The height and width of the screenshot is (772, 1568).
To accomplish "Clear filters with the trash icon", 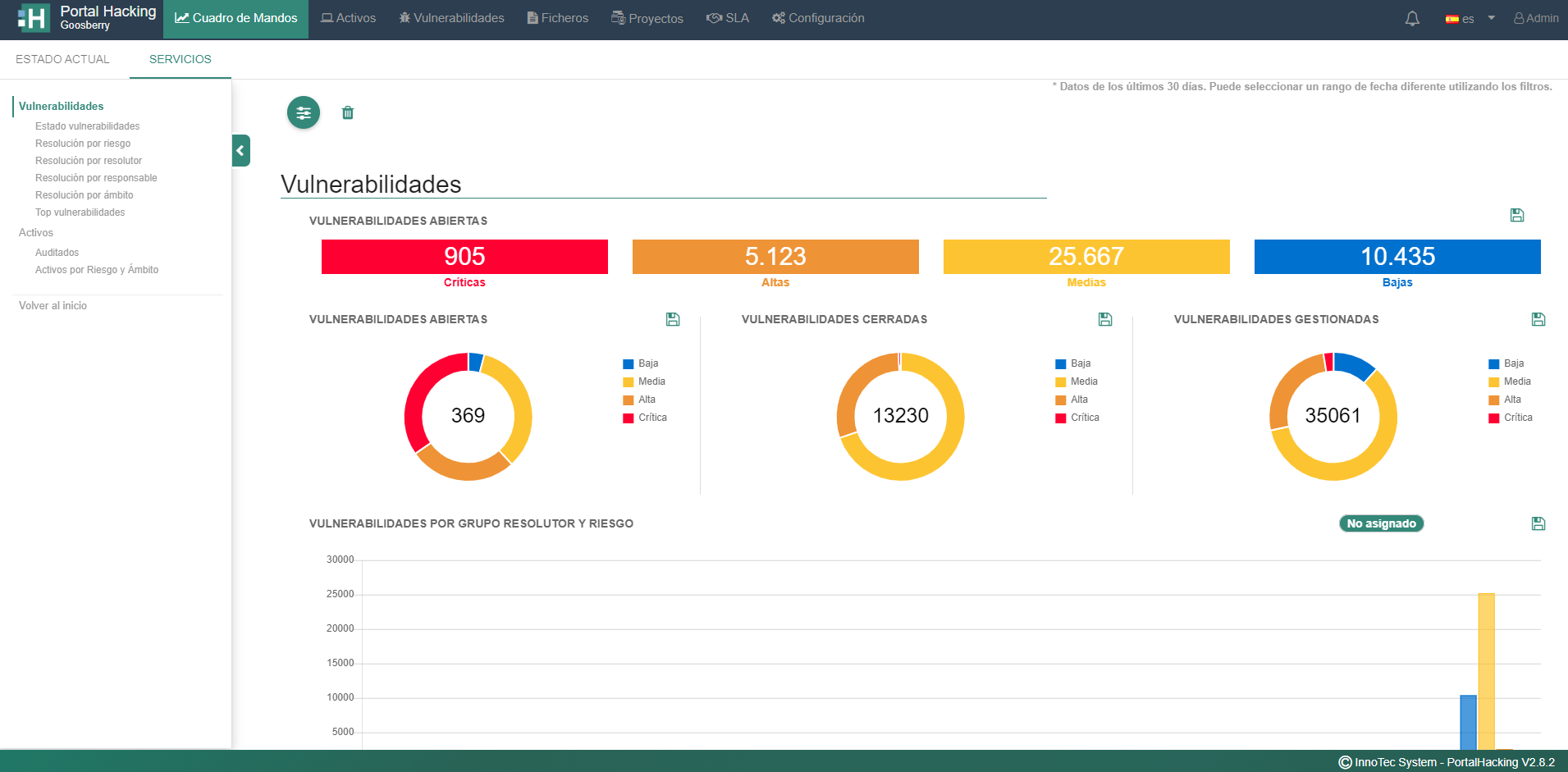I will [348, 112].
